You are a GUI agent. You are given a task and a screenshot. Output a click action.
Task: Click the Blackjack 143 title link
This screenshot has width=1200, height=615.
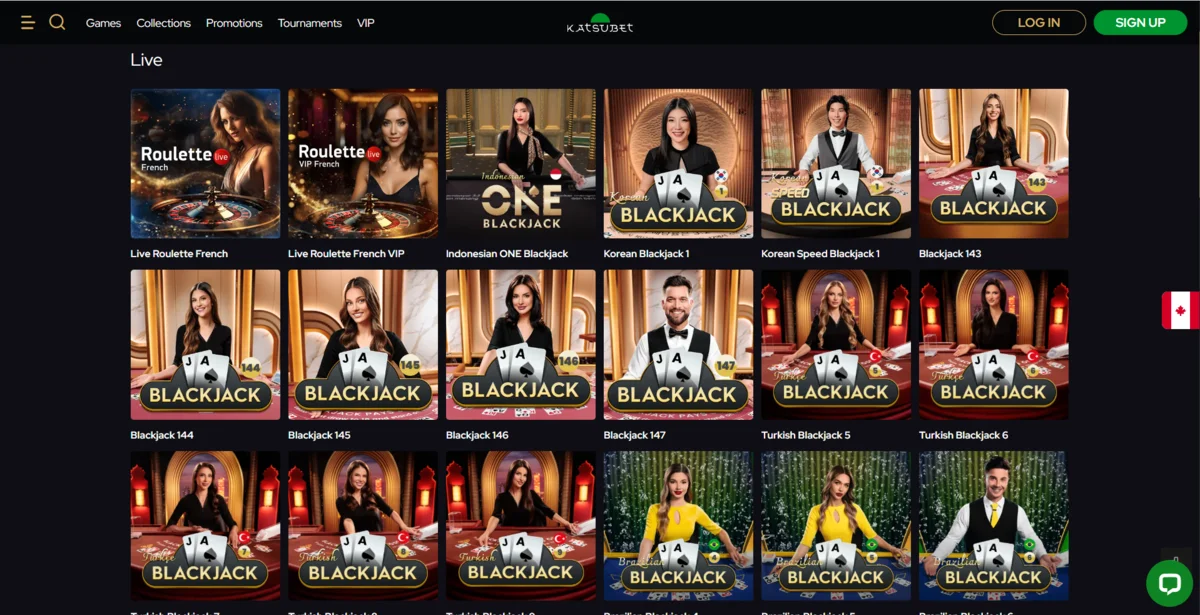coord(950,254)
